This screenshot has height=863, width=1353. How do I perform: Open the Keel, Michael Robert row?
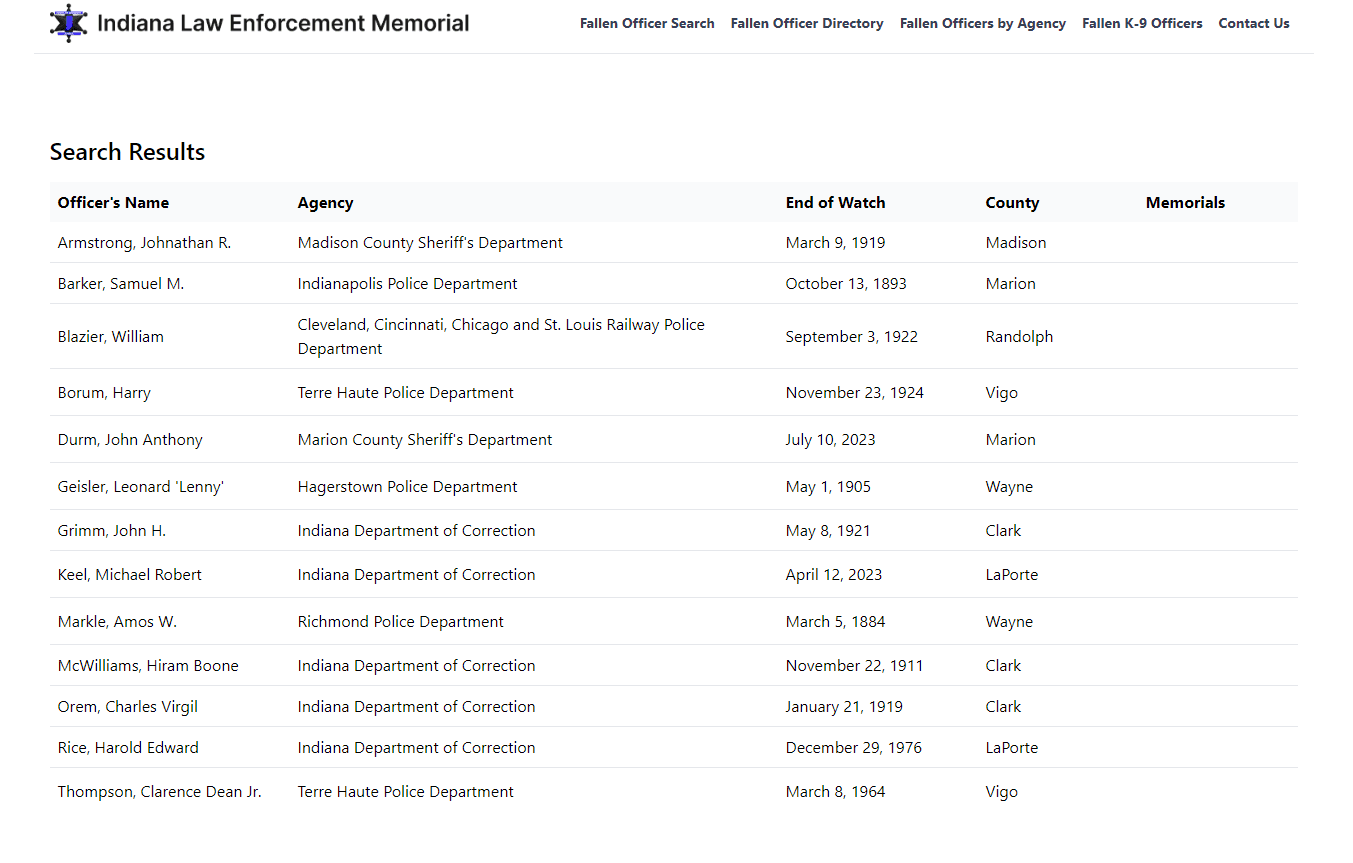(x=130, y=575)
